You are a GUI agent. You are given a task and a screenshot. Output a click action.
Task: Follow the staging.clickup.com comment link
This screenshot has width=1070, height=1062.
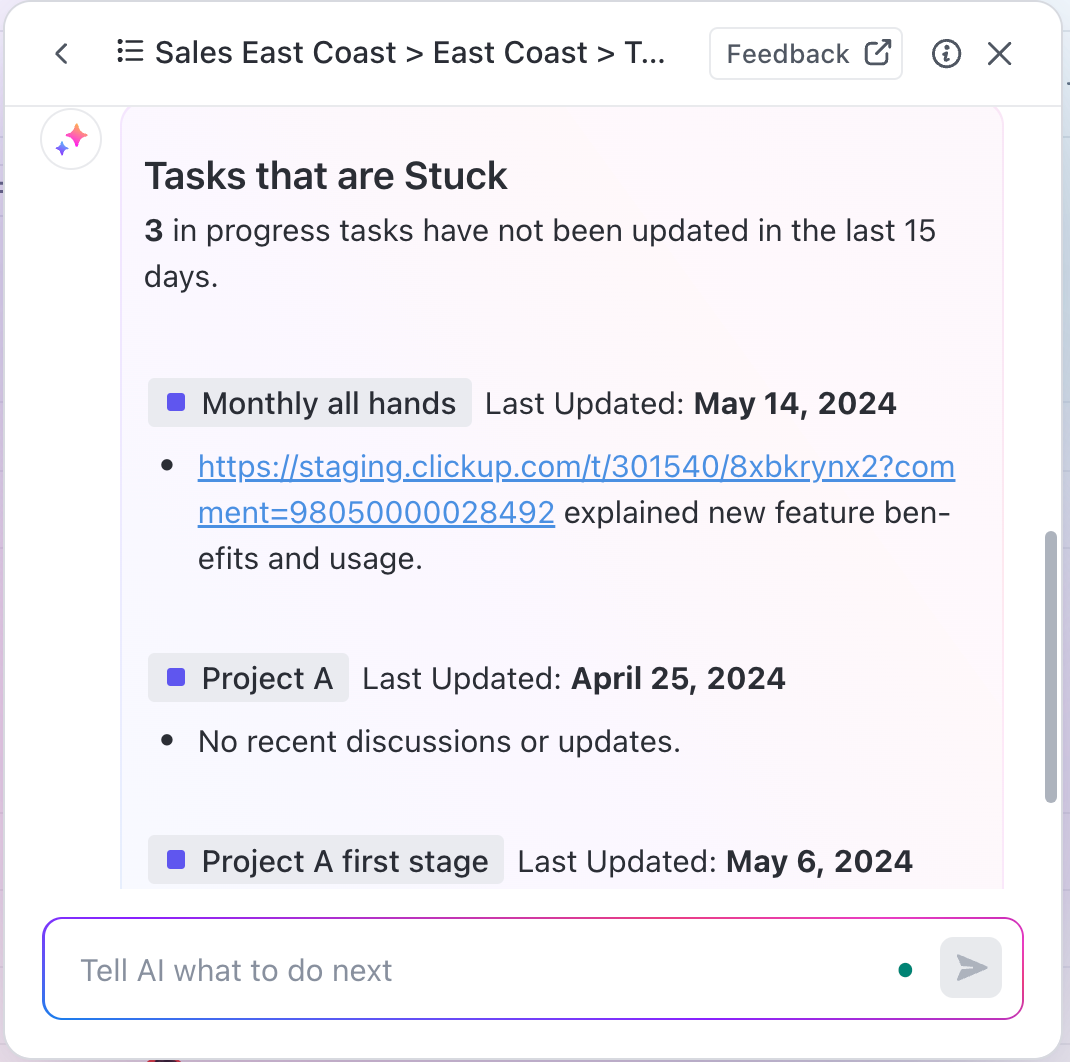(x=576, y=489)
